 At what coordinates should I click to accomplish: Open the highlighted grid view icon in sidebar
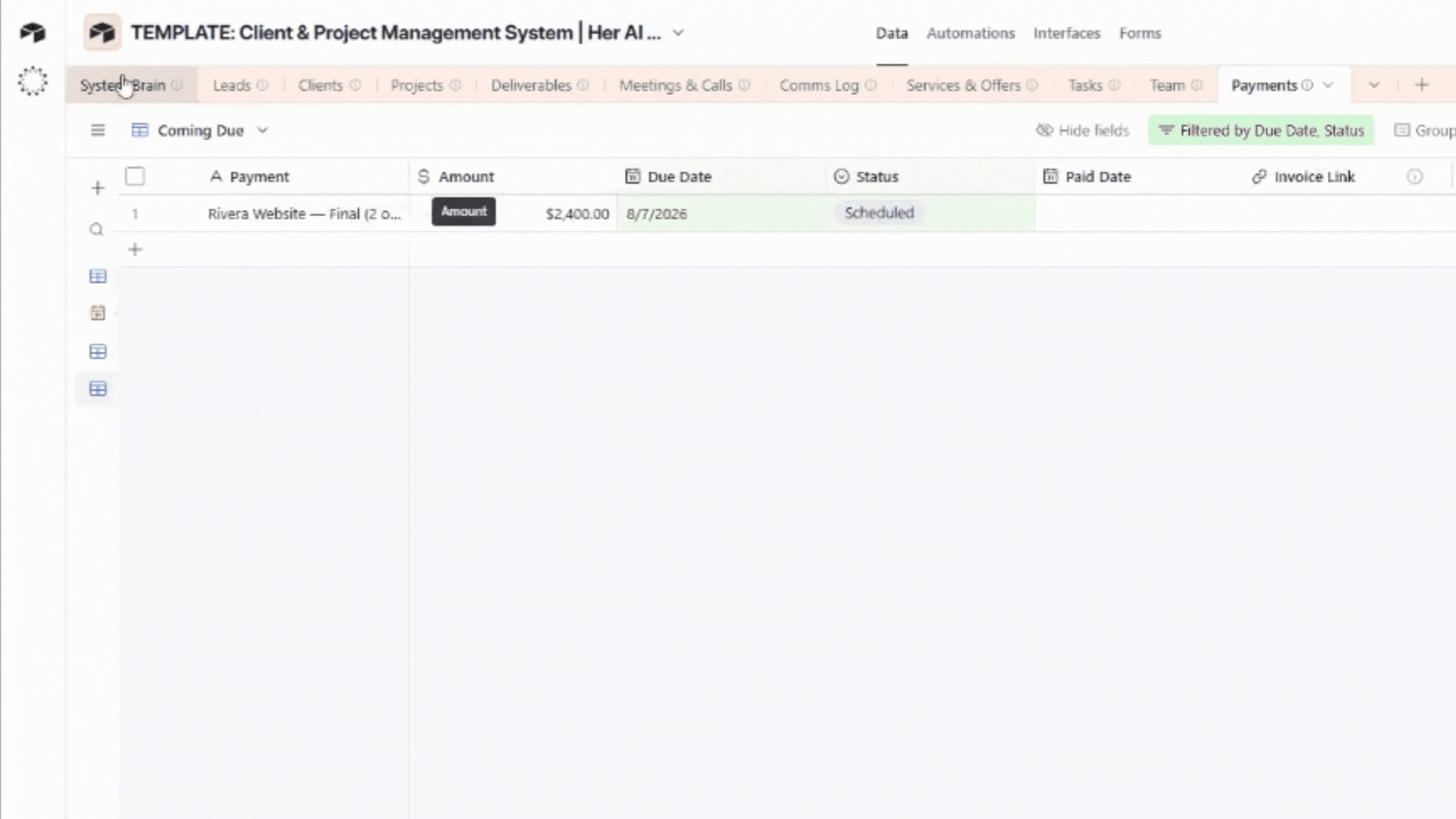tap(98, 389)
